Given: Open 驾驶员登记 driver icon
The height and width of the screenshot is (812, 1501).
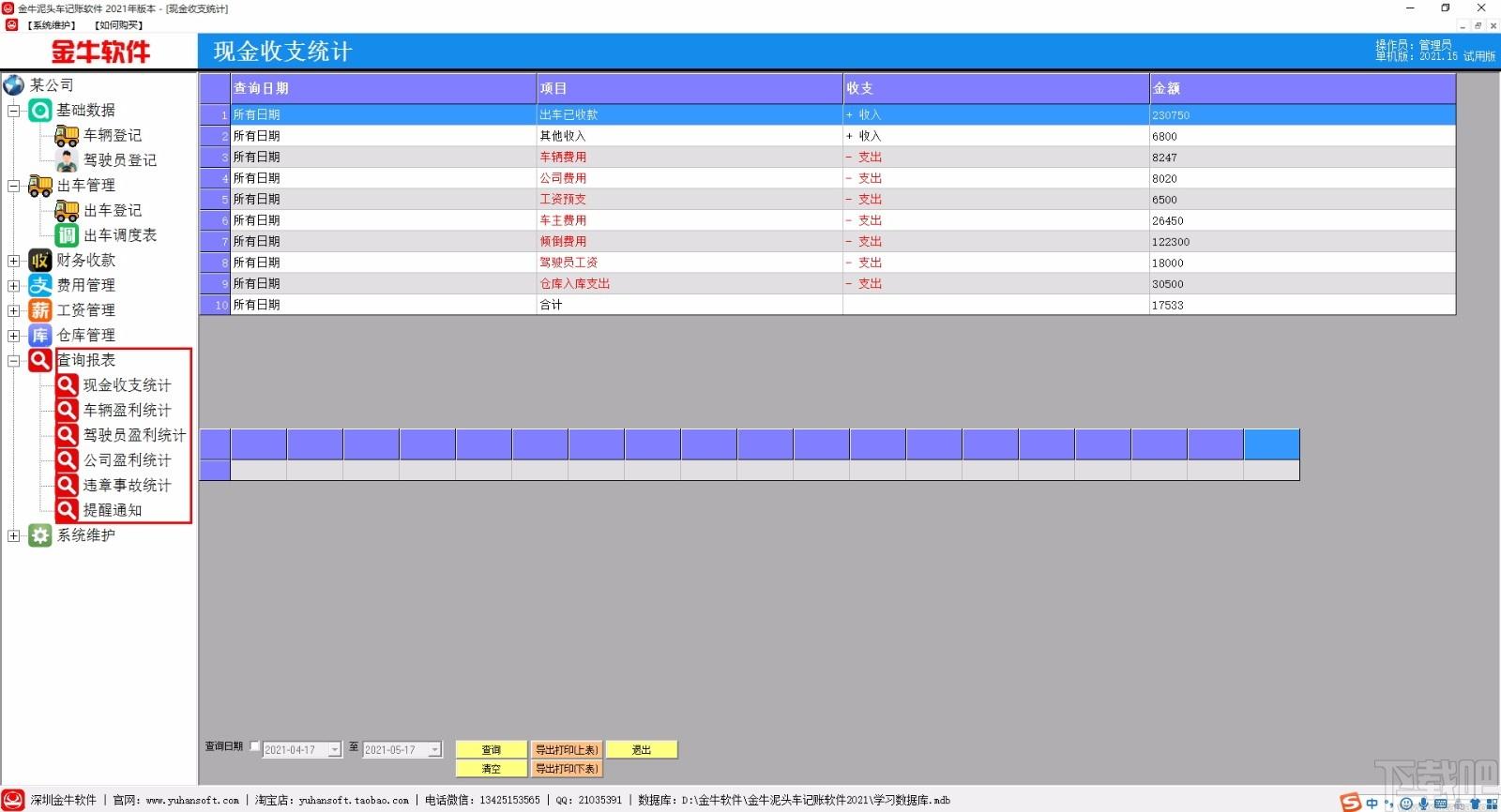Looking at the screenshot, I should pyautogui.click(x=67, y=160).
